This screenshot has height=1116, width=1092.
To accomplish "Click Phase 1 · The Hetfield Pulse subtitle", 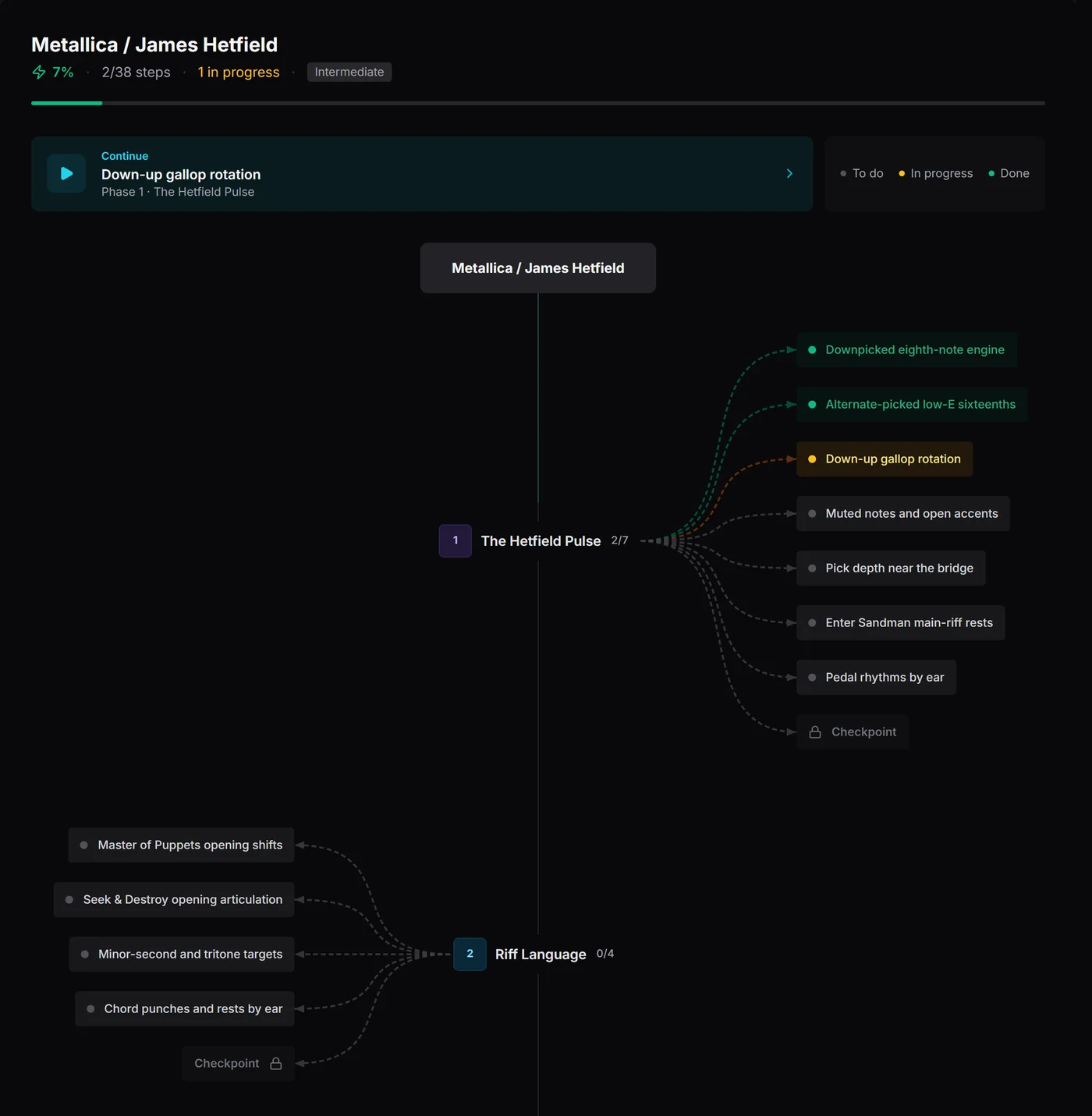I will pyautogui.click(x=178, y=192).
